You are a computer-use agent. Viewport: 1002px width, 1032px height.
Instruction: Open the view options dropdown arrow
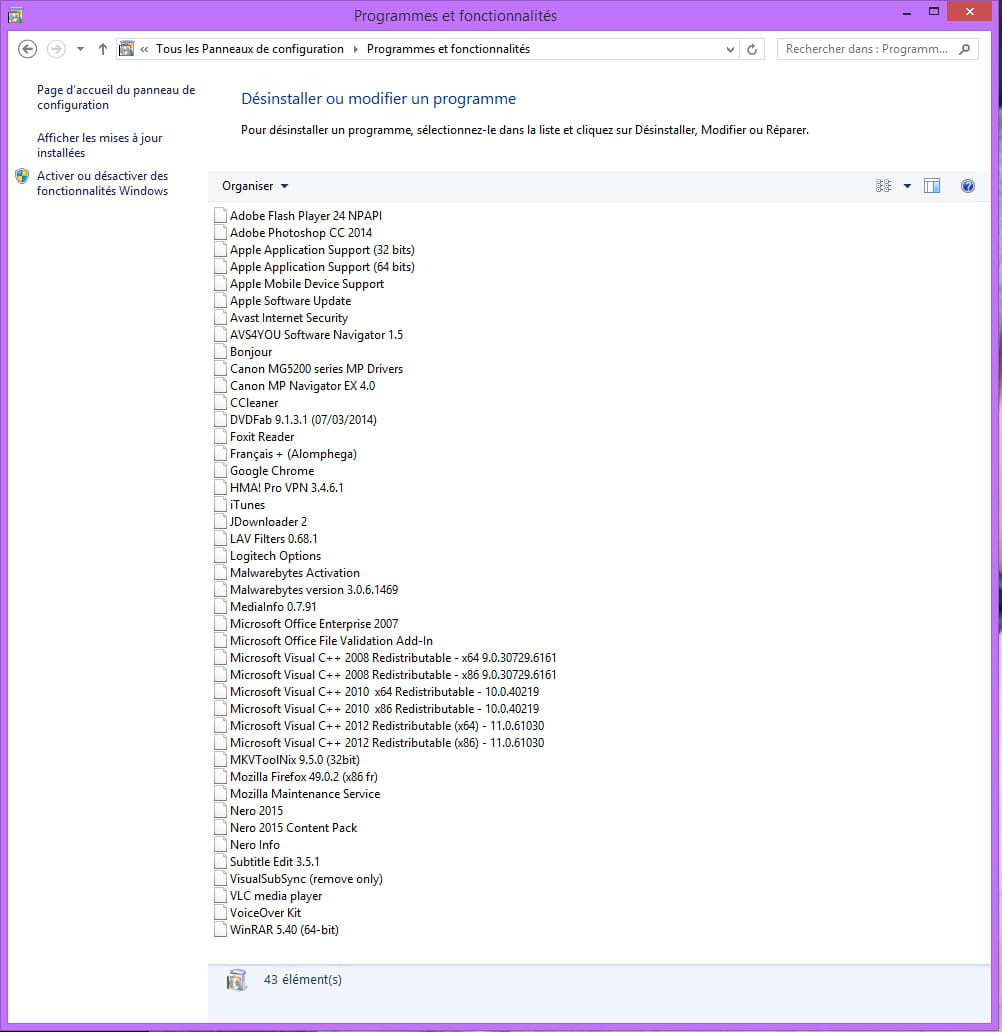tap(907, 186)
